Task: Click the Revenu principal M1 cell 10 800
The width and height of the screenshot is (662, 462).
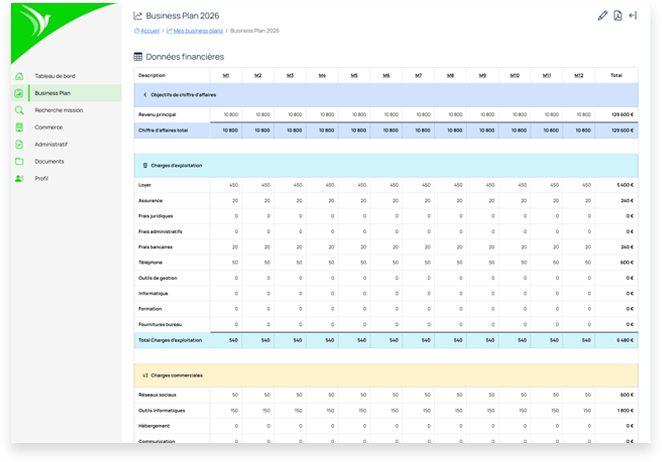Action: (x=231, y=114)
